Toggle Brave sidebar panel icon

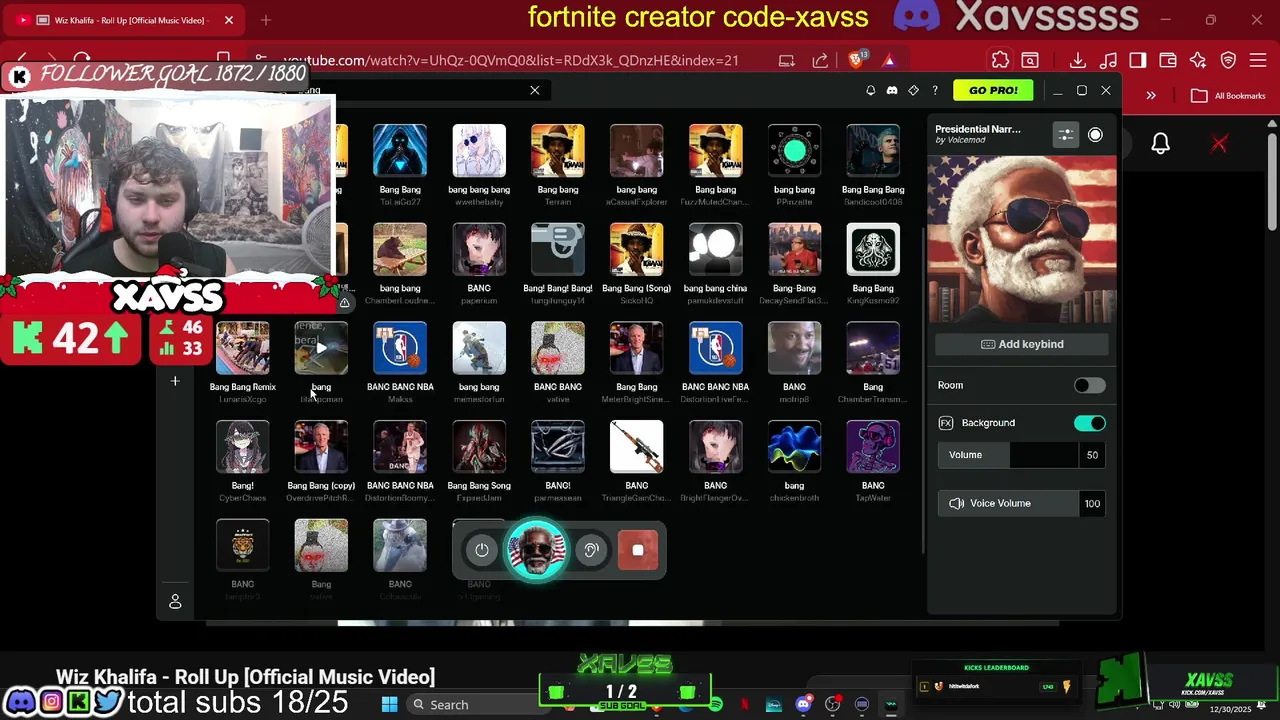[1138, 60]
